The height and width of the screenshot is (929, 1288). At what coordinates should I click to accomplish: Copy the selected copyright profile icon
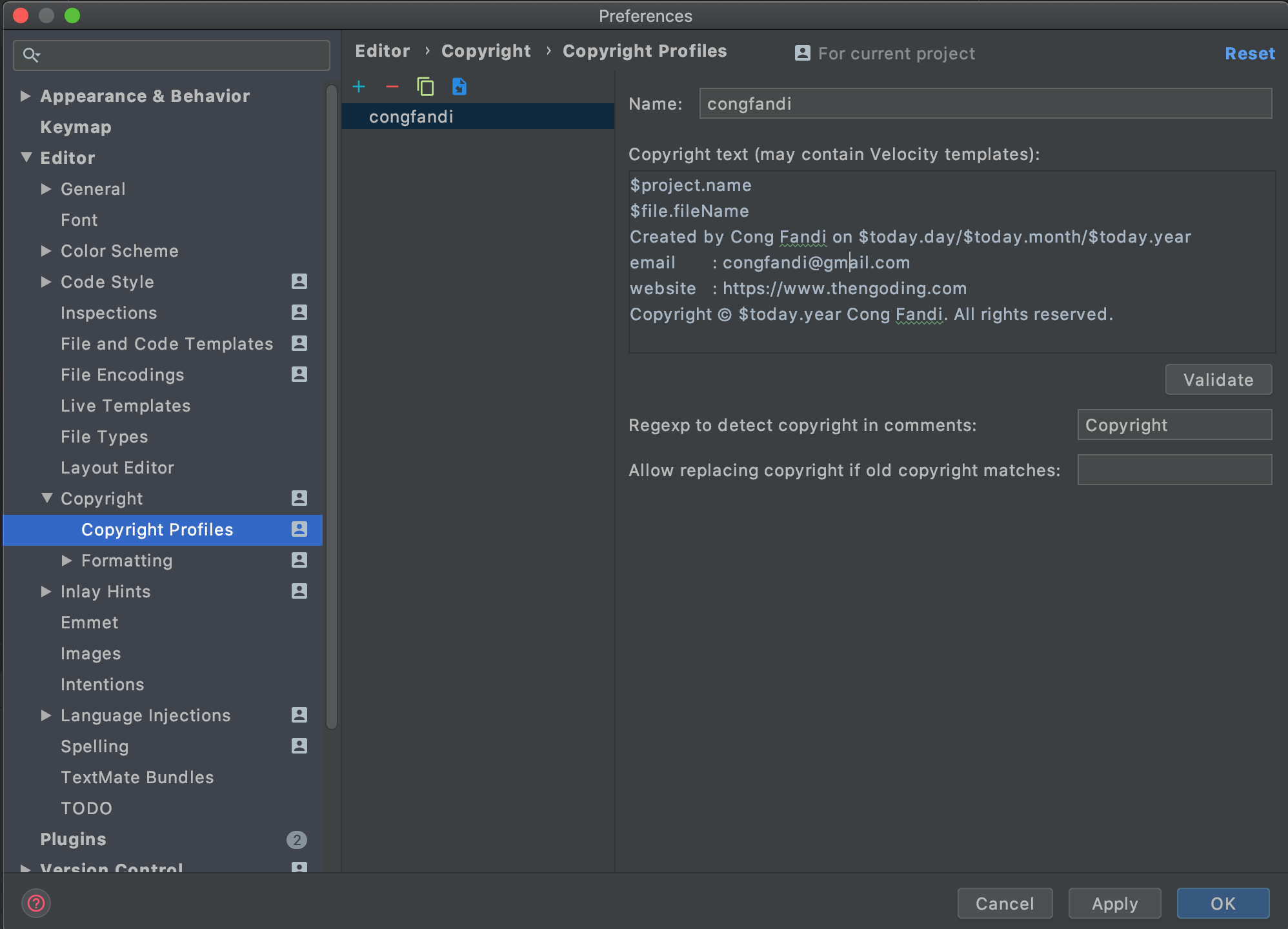[x=425, y=86]
